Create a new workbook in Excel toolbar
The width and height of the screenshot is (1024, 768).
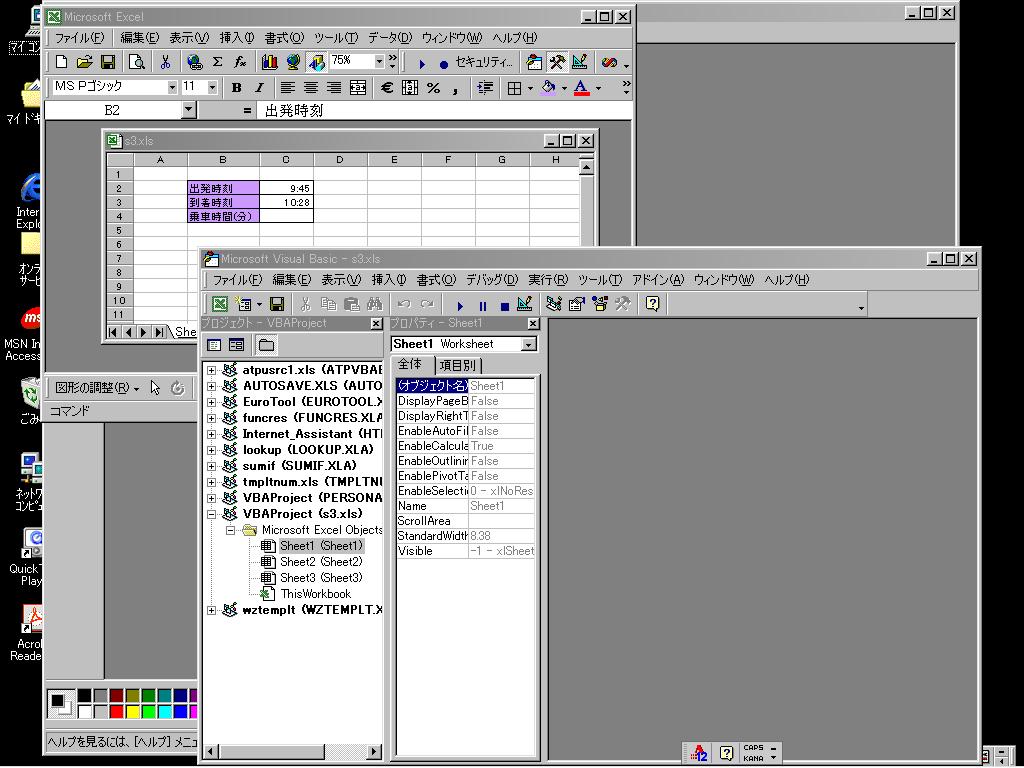point(61,62)
